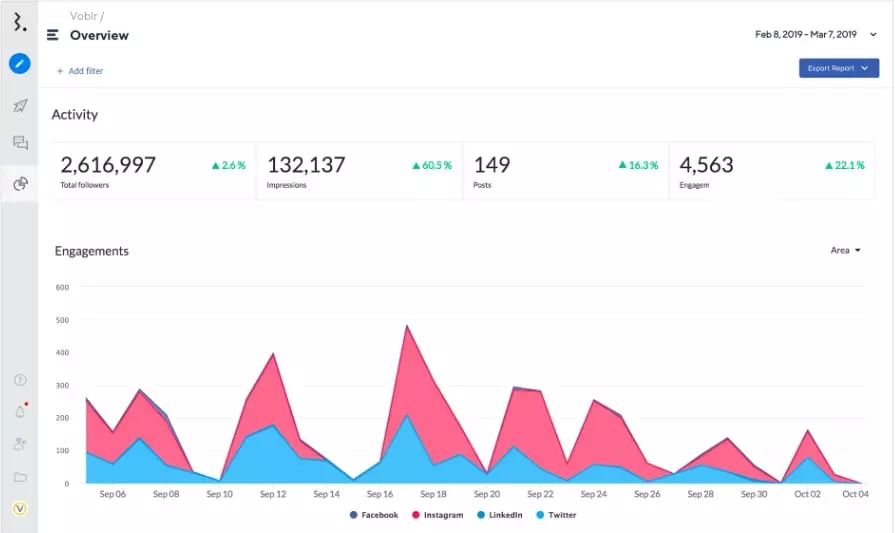
Task: Toggle Twitter series in chart legend
Action: 555,515
